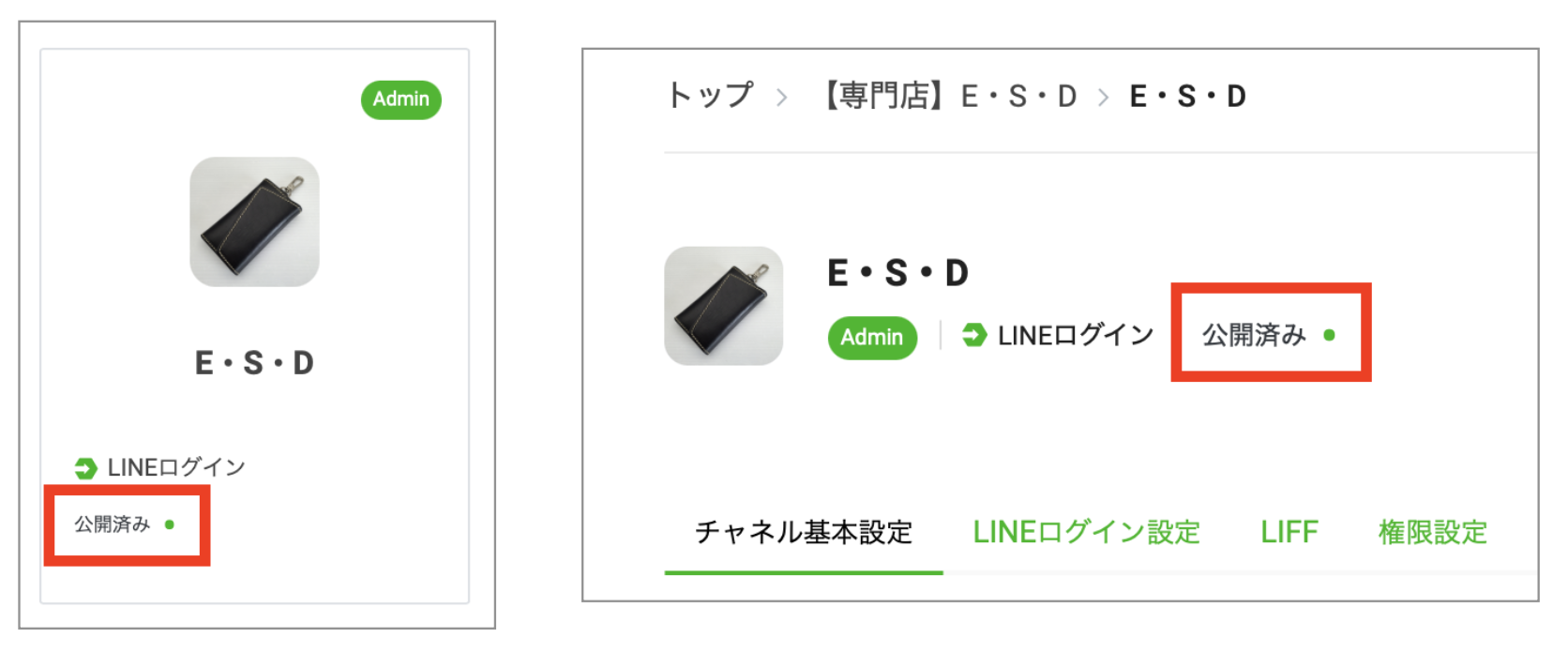
Task: Click the LINE login arrow icon in the channel card
Action: [x=85, y=468]
